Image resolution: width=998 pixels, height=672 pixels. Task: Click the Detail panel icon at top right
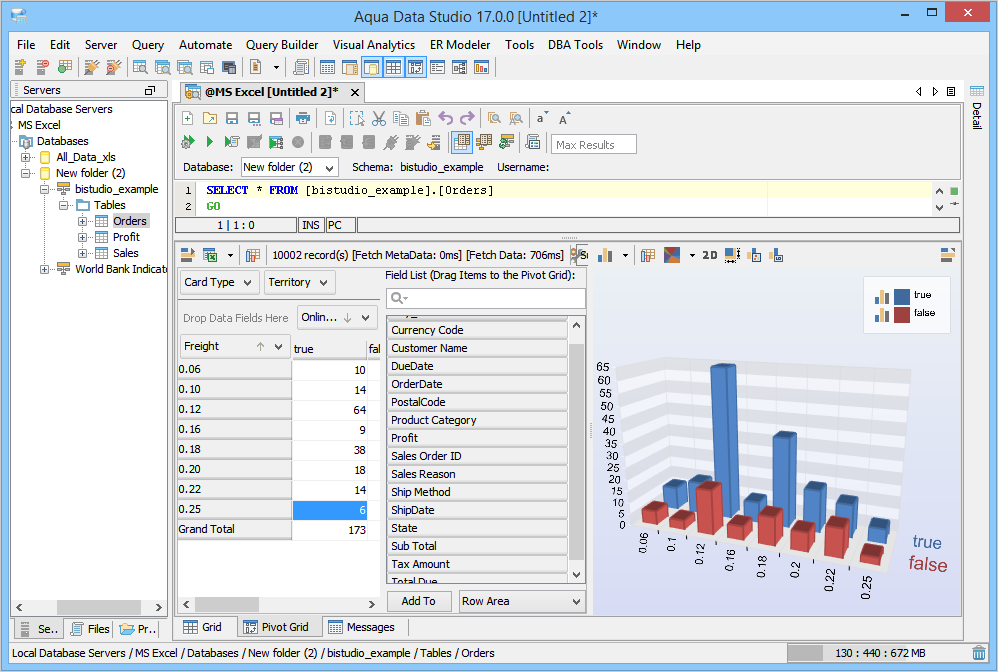tap(976, 91)
